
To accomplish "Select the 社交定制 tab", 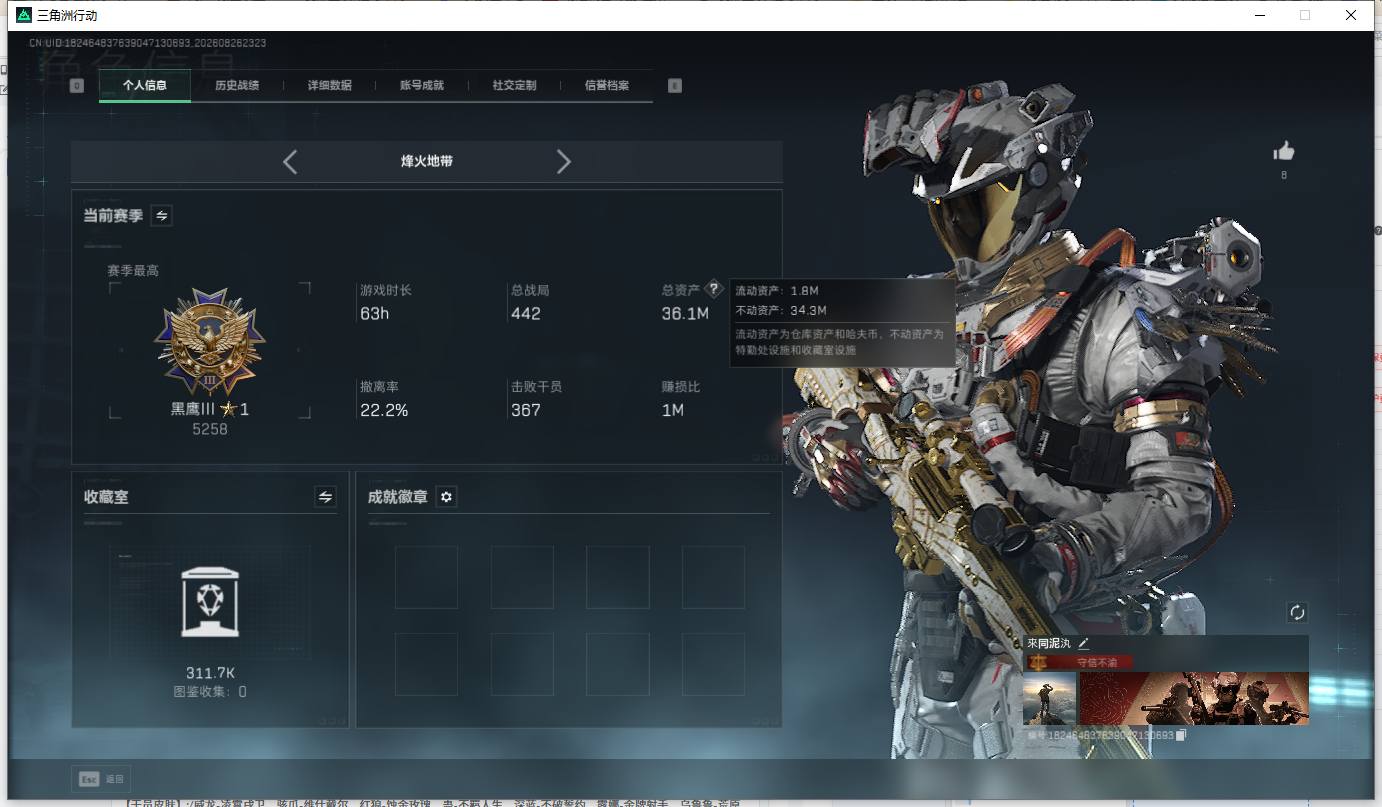I will point(515,85).
